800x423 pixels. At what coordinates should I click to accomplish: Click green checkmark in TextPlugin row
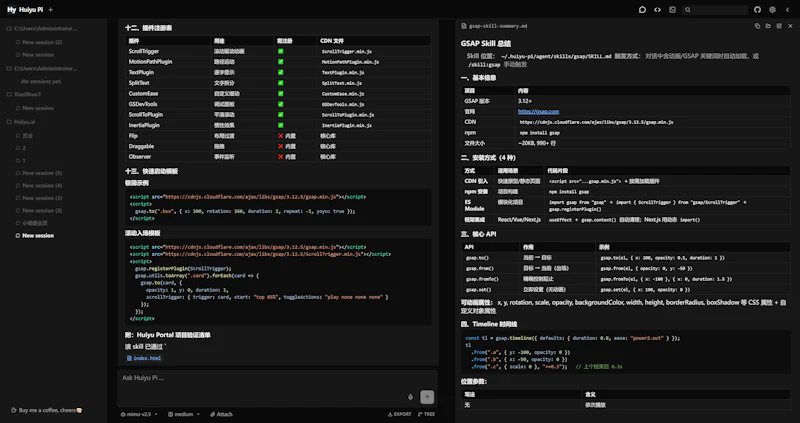click(281, 72)
